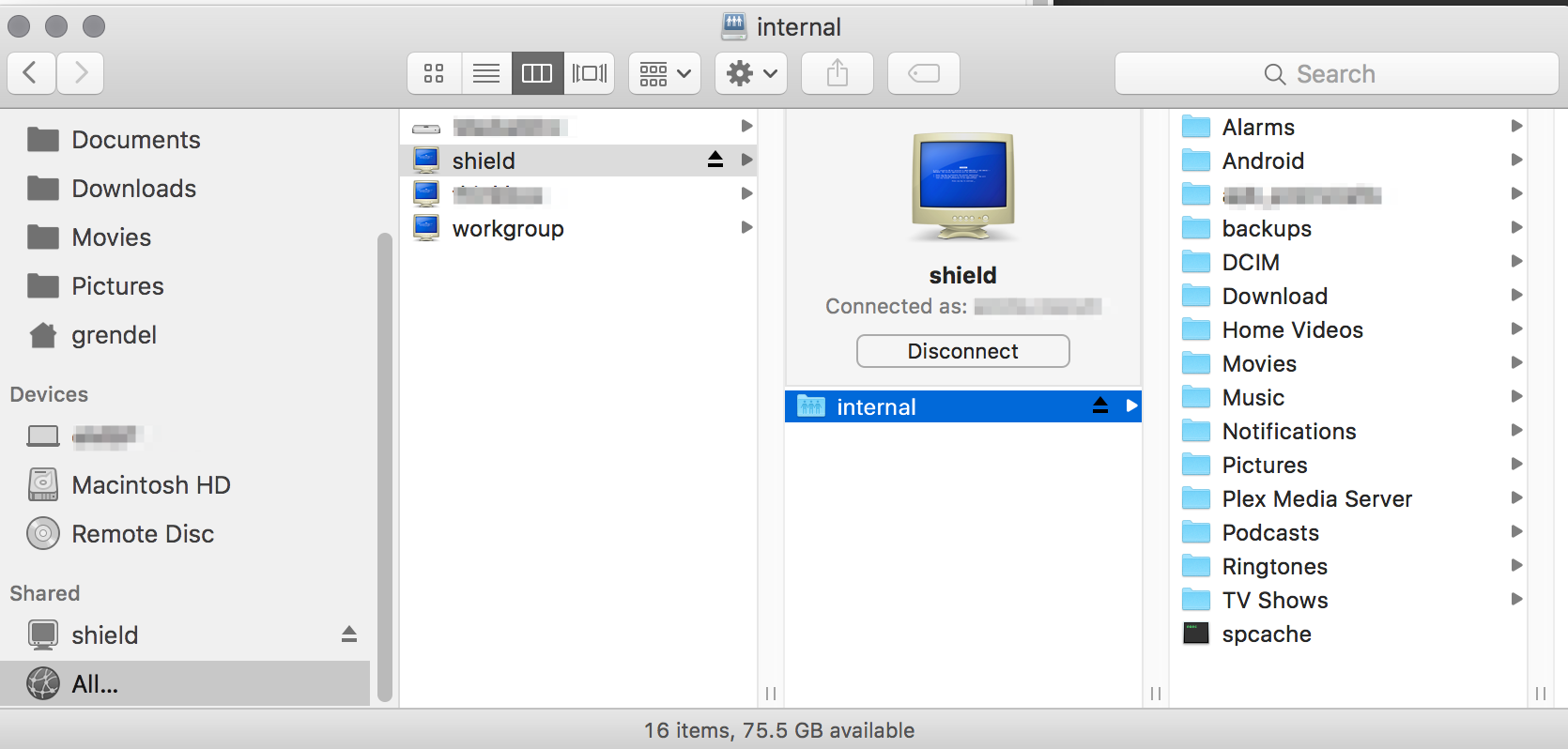Click the Share toolbar button

(838, 73)
